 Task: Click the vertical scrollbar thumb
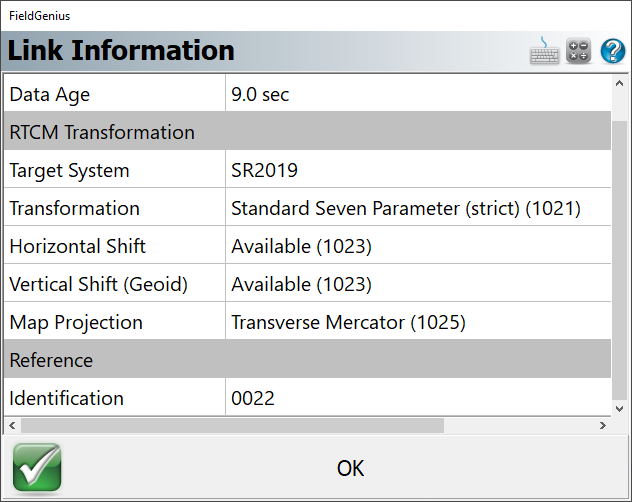coord(620,259)
